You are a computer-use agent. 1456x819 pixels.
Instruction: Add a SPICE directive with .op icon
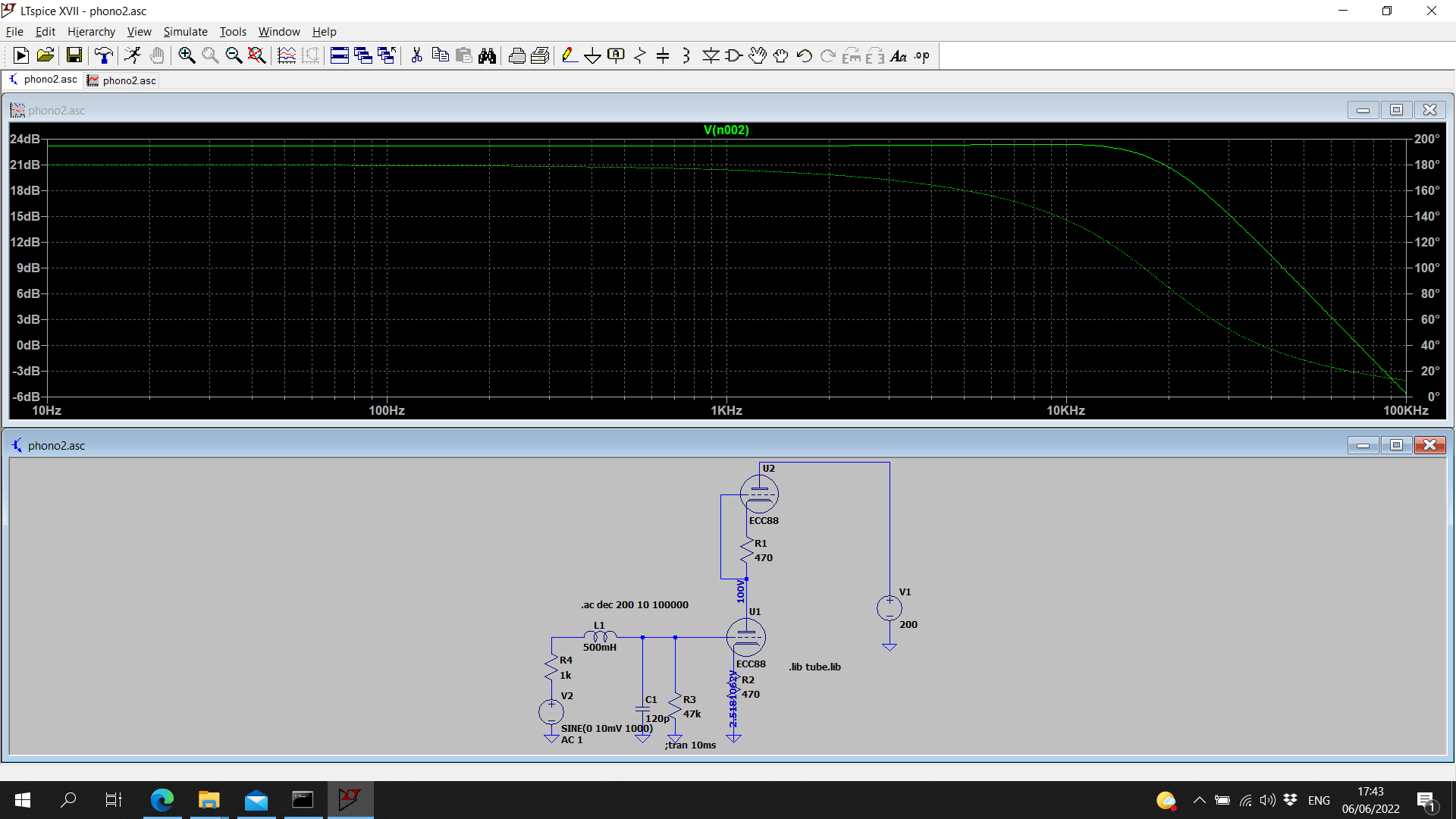coord(922,55)
